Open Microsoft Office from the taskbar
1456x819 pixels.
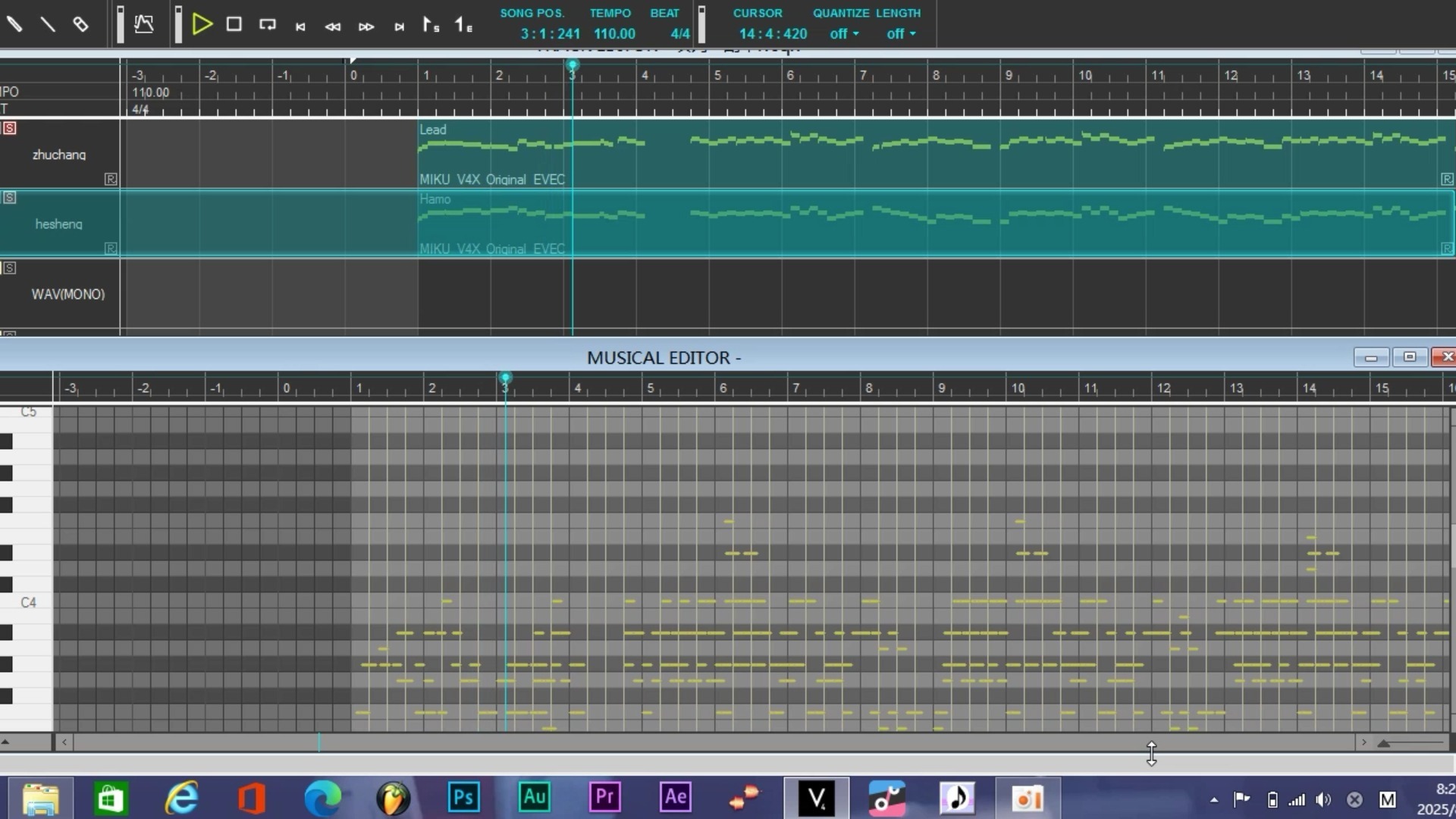252,799
